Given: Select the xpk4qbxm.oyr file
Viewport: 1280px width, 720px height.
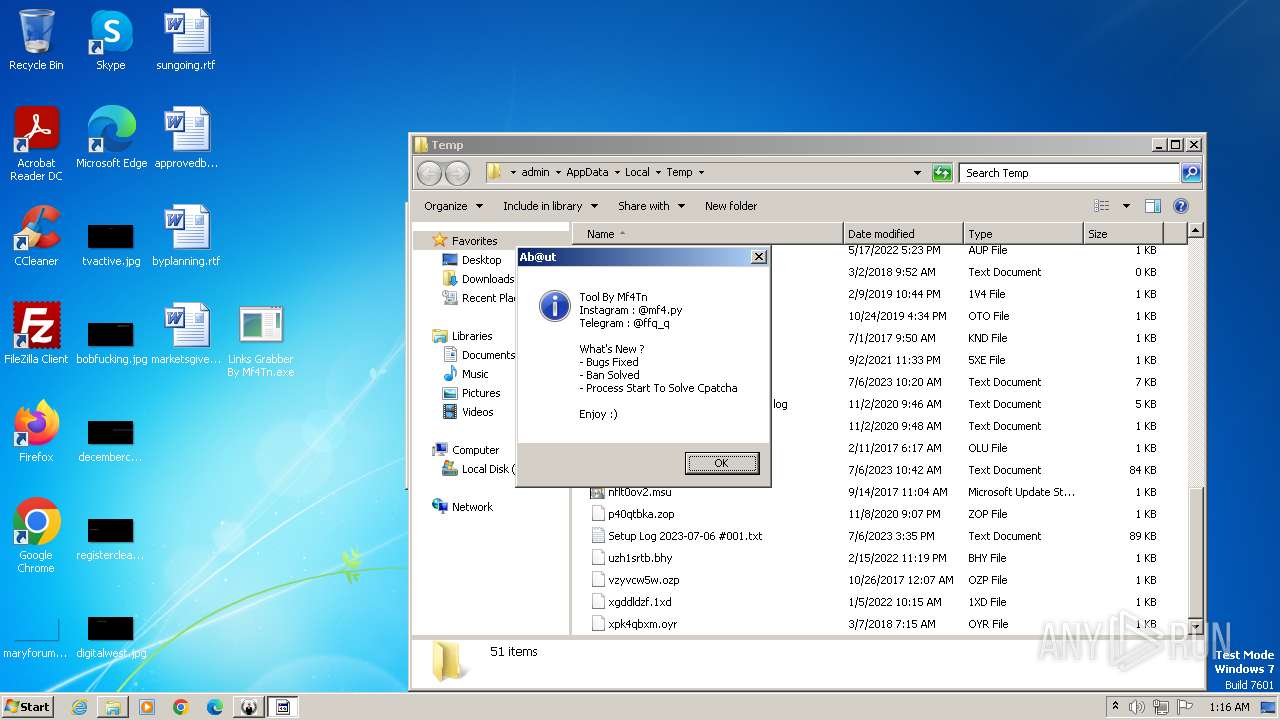Looking at the screenshot, I should (642, 624).
